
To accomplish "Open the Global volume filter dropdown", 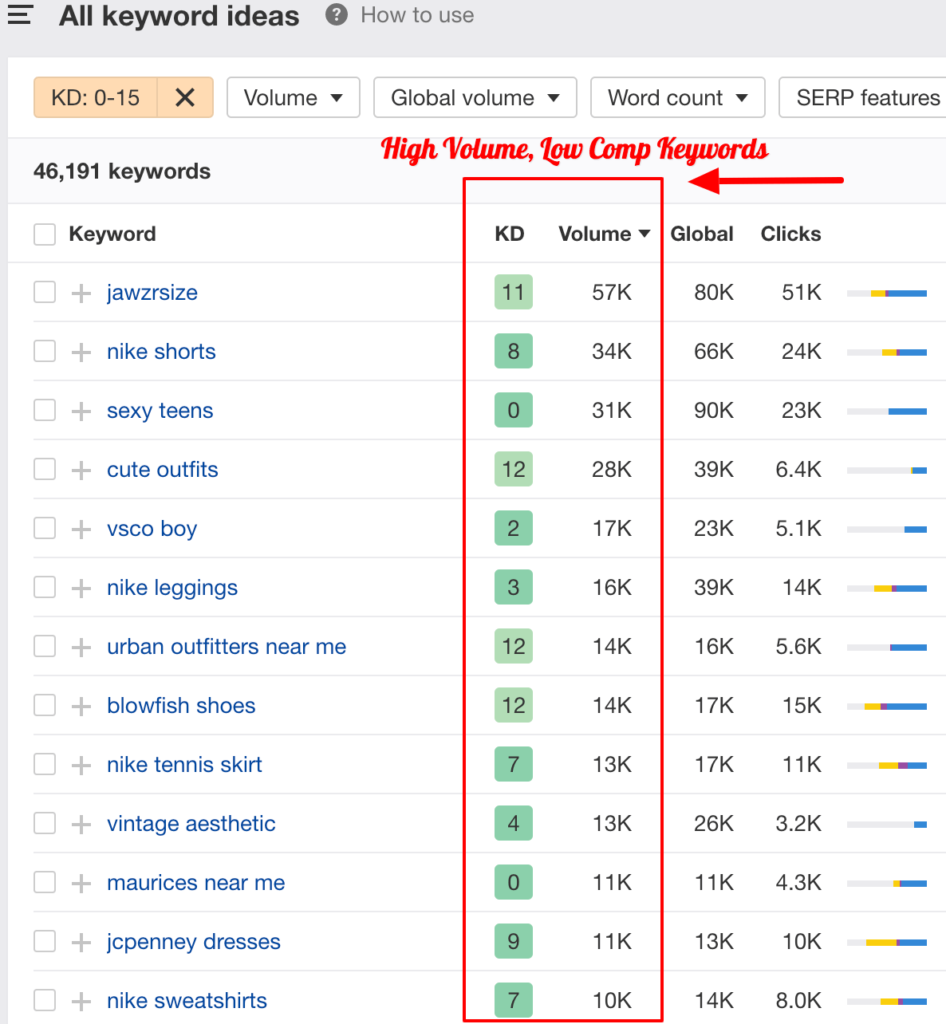I will click(x=475, y=97).
